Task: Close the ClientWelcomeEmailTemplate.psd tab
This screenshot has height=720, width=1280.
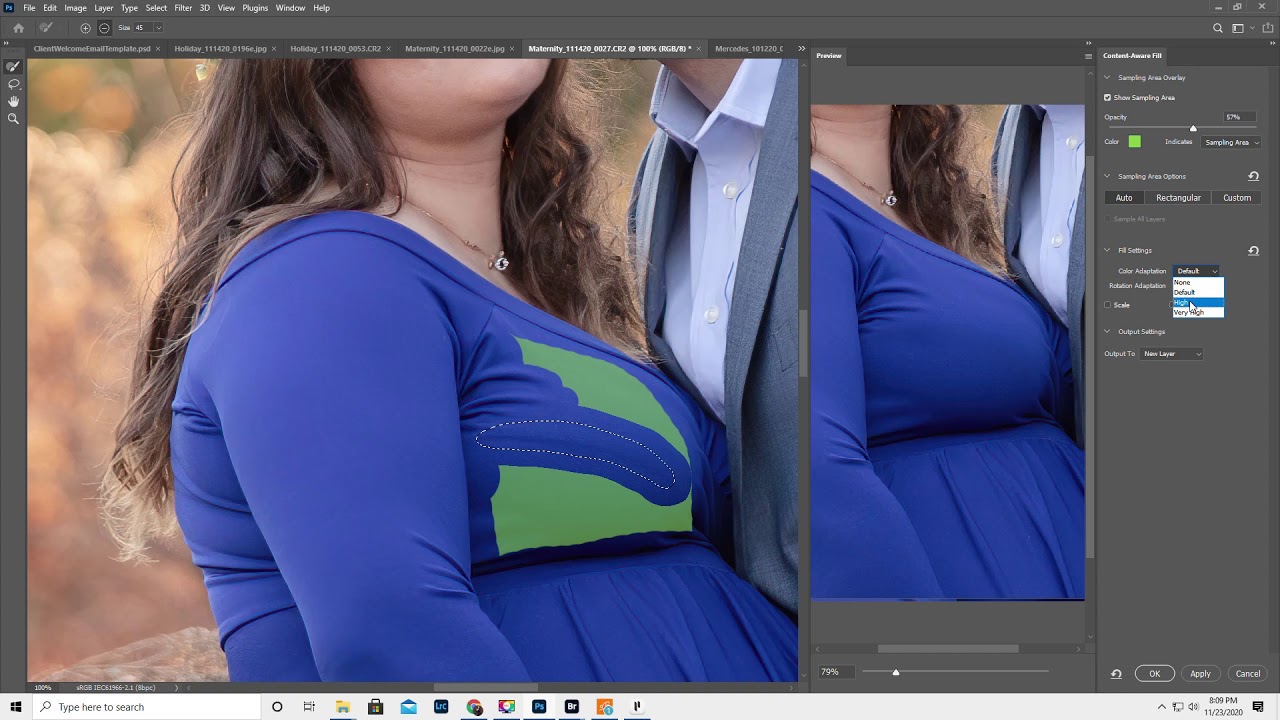Action: [158, 48]
